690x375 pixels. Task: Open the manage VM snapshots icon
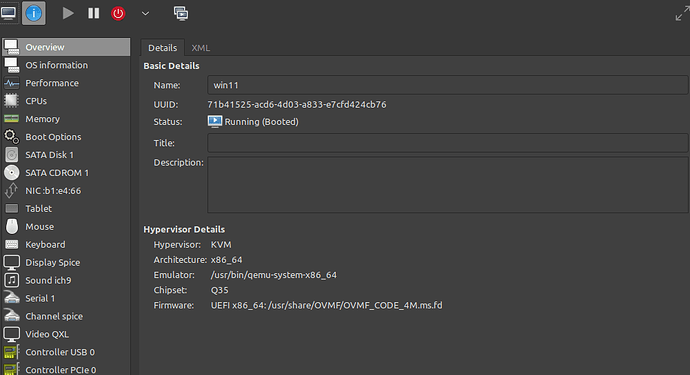[181, 13]
